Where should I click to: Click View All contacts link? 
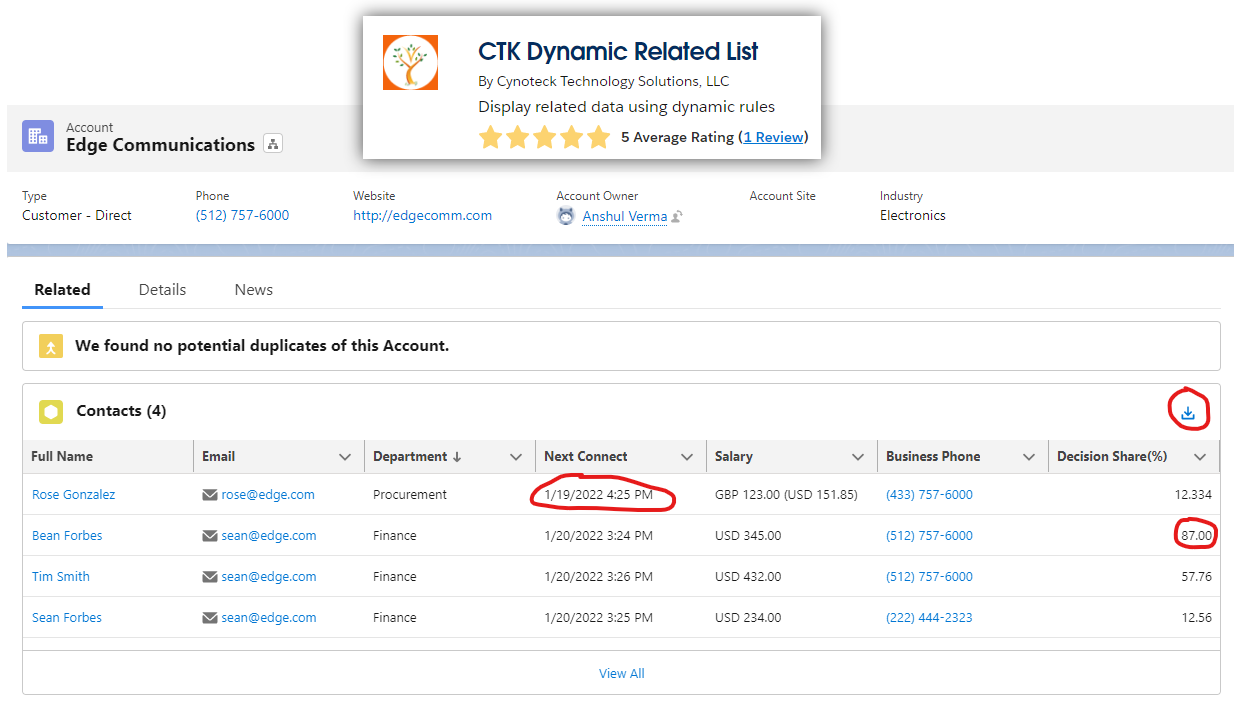[621, 674]
